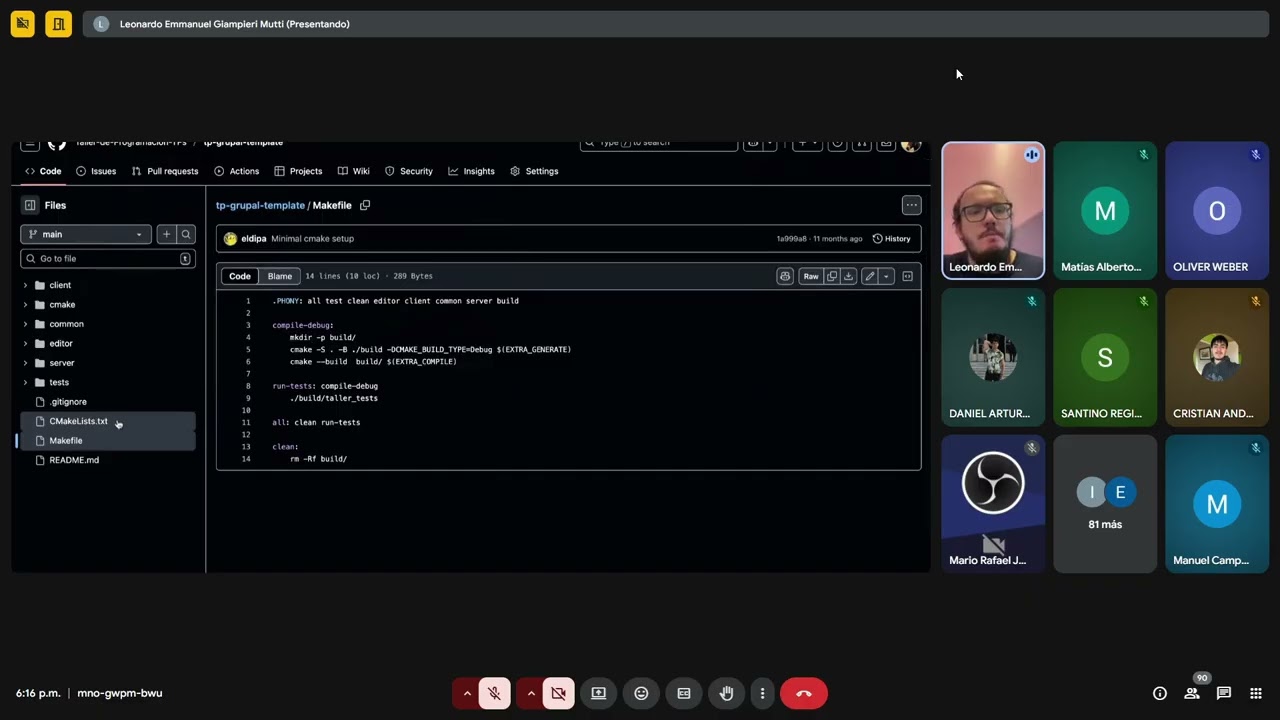This screenshot has width=1280, height=720.
Task: Open video settings arrow beside camera button
Action: [531, 693]
